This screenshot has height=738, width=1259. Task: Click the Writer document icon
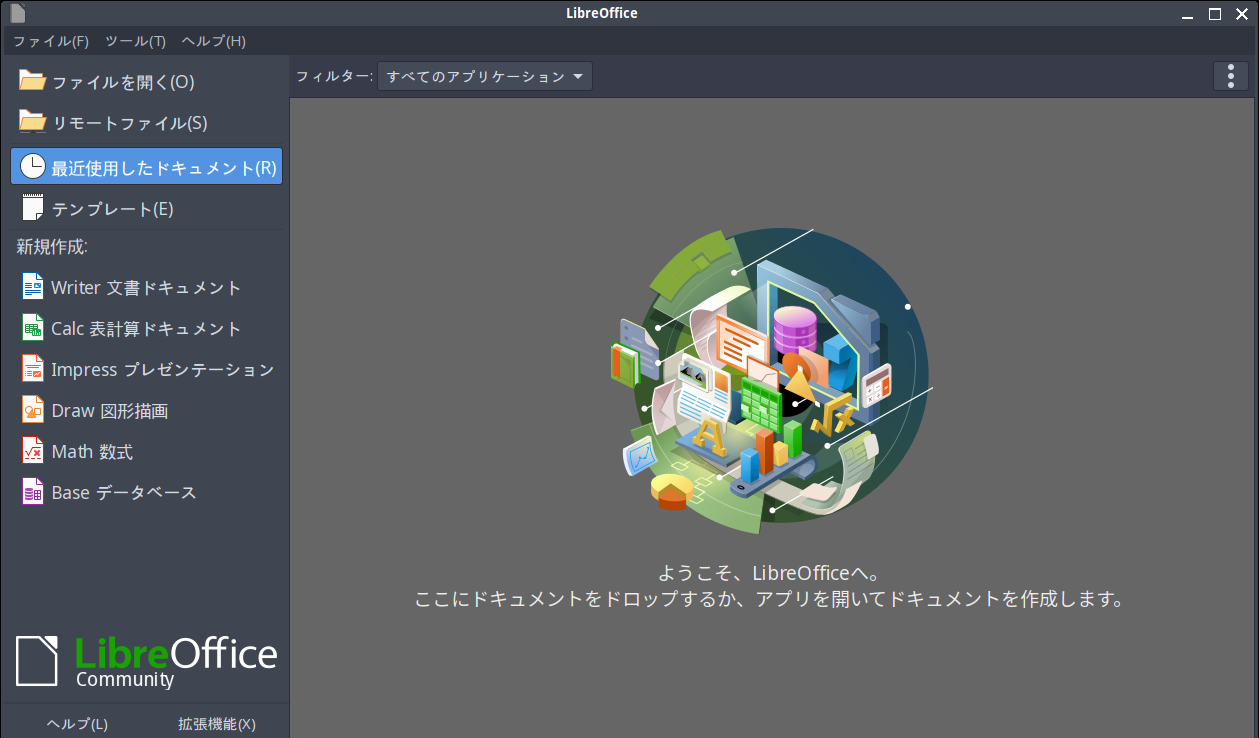(x=33, y=287)
